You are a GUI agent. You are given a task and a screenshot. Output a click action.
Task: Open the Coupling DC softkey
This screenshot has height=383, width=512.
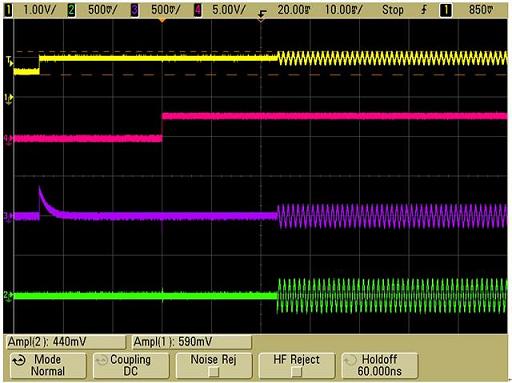pyautogui.click(x=131, y=366)
